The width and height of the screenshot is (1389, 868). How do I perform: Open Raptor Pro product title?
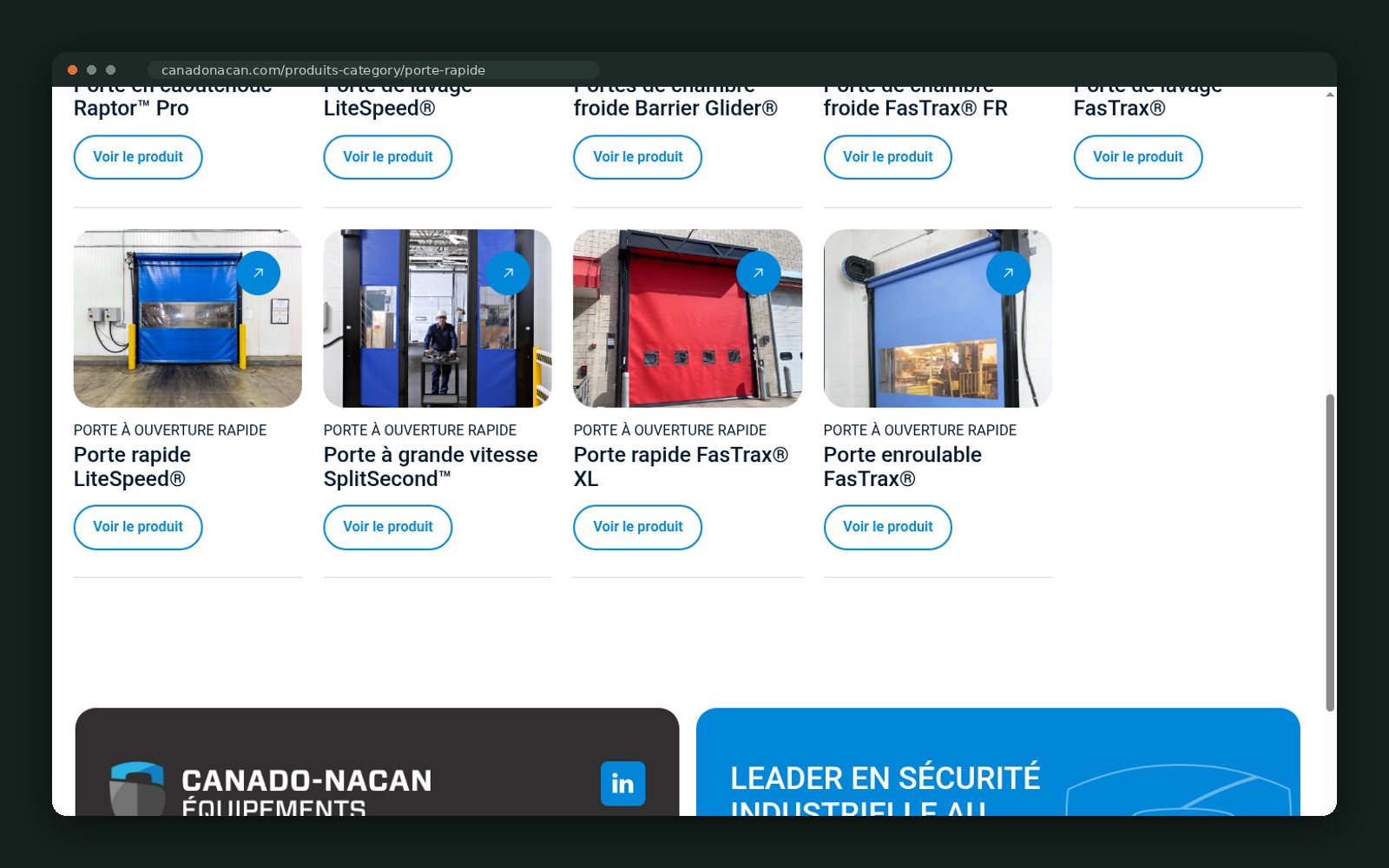[173, 102]
